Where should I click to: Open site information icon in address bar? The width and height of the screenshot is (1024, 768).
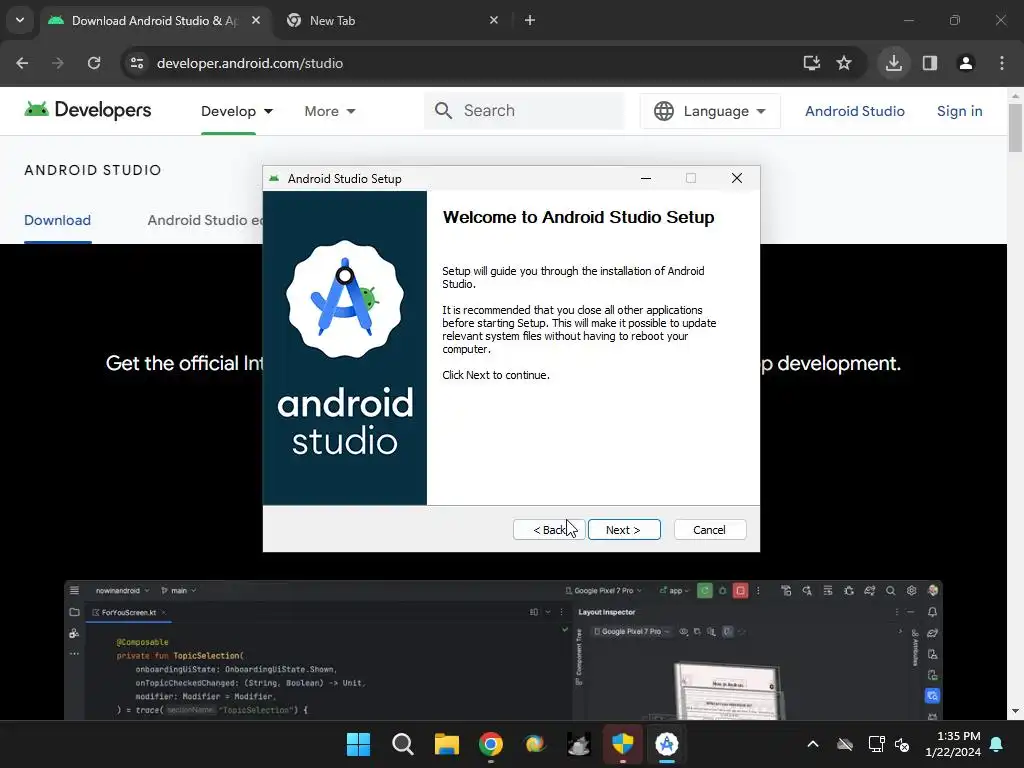(137, 63)
